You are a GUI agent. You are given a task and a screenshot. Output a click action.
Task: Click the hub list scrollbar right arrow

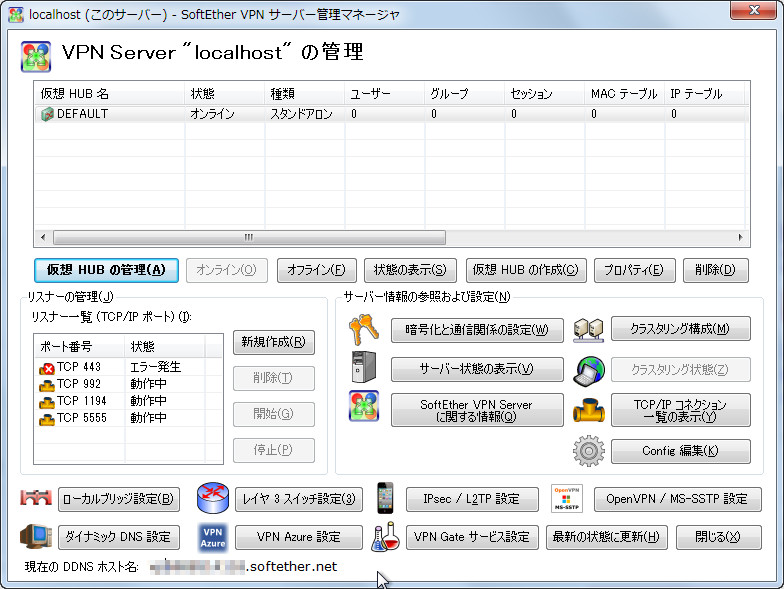coord(740,238)
